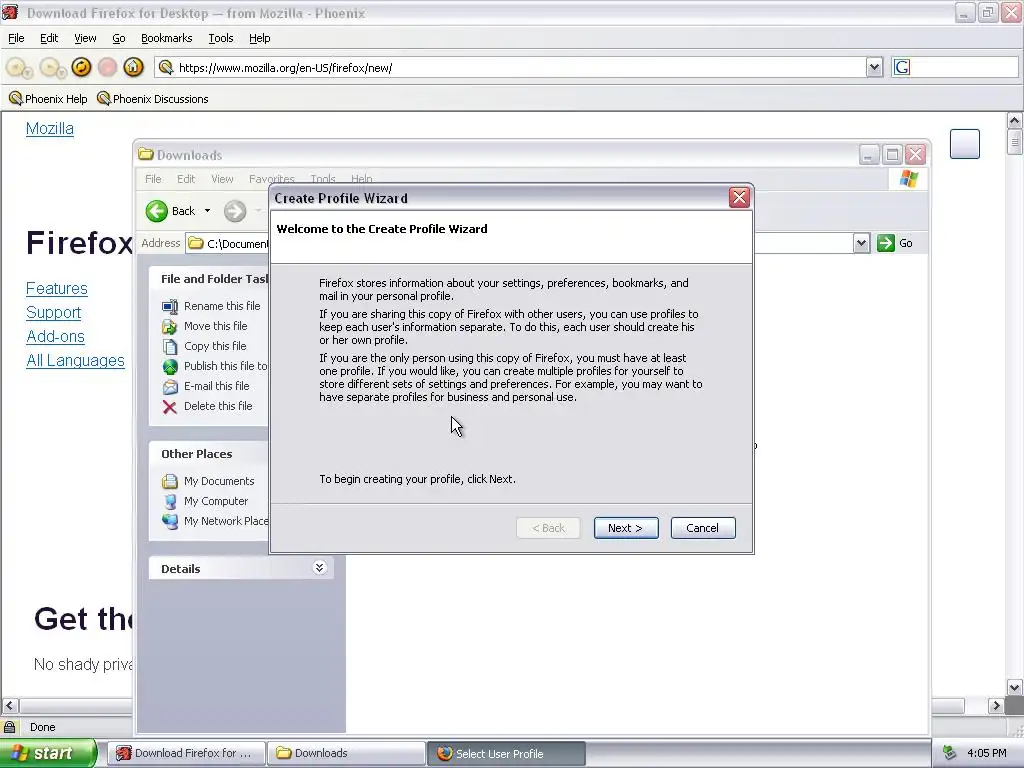Click the Phoenix vertical scrollbar down arrow

(1014, 687)
